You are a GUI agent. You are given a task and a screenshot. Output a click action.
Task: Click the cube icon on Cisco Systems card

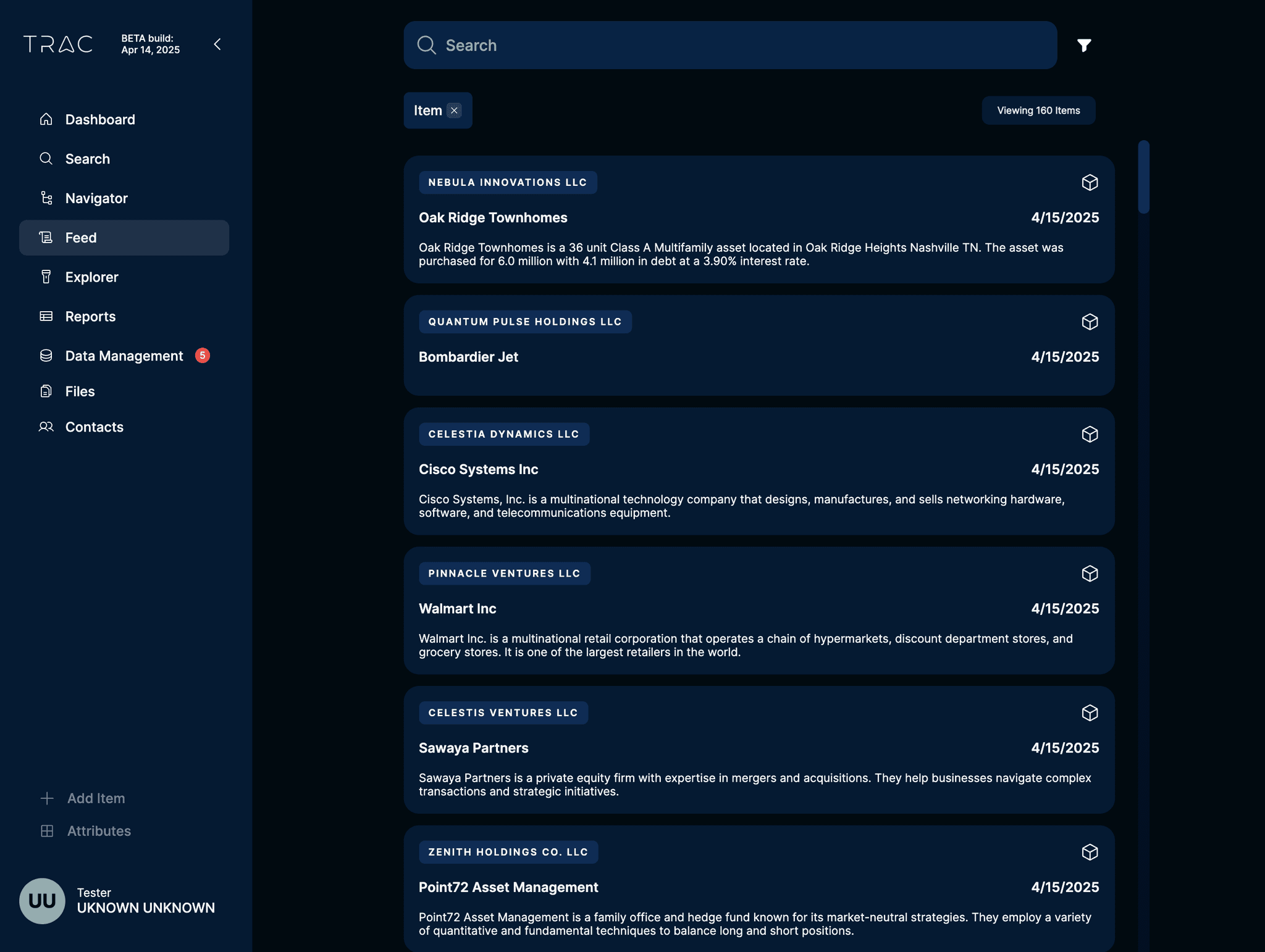[1090, 434]
